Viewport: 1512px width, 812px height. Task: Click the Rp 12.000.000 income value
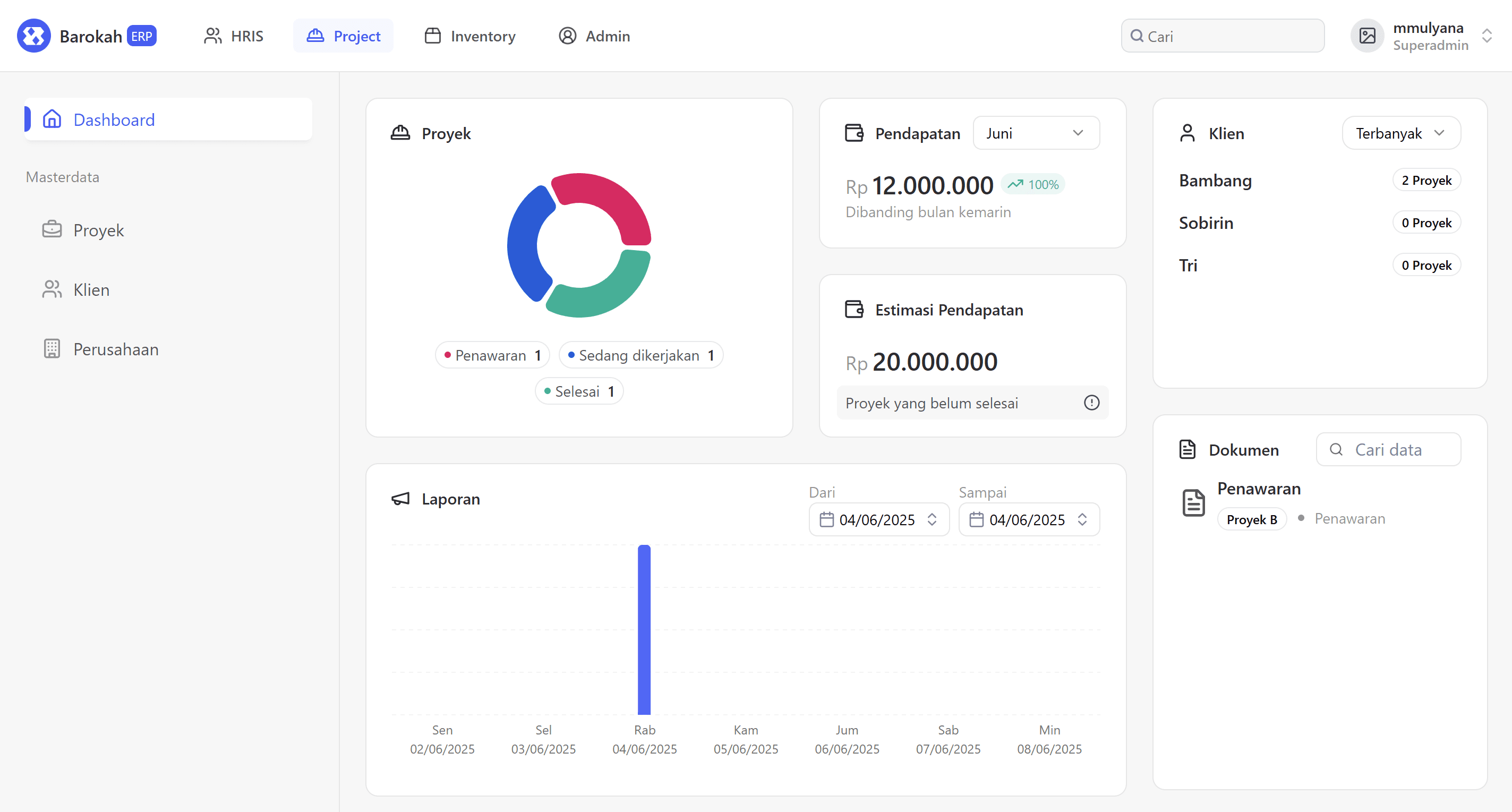point(919,185)
